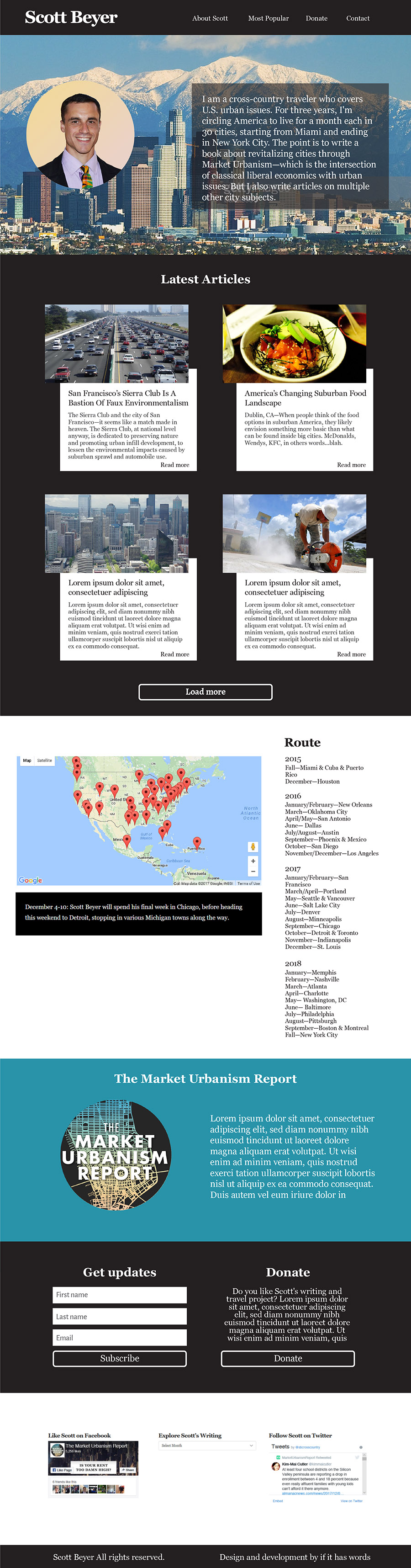Click the Street View pegman icon
Image resolution: width=411 pixels, height=1568 pixels.
pos(253,847)
